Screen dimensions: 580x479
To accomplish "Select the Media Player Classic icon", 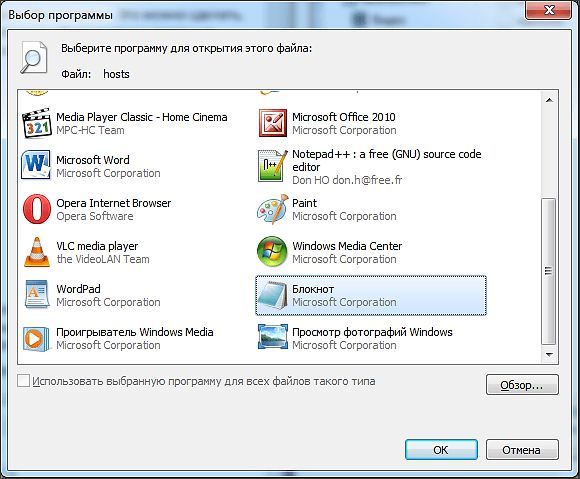I will tap(36, 123).
